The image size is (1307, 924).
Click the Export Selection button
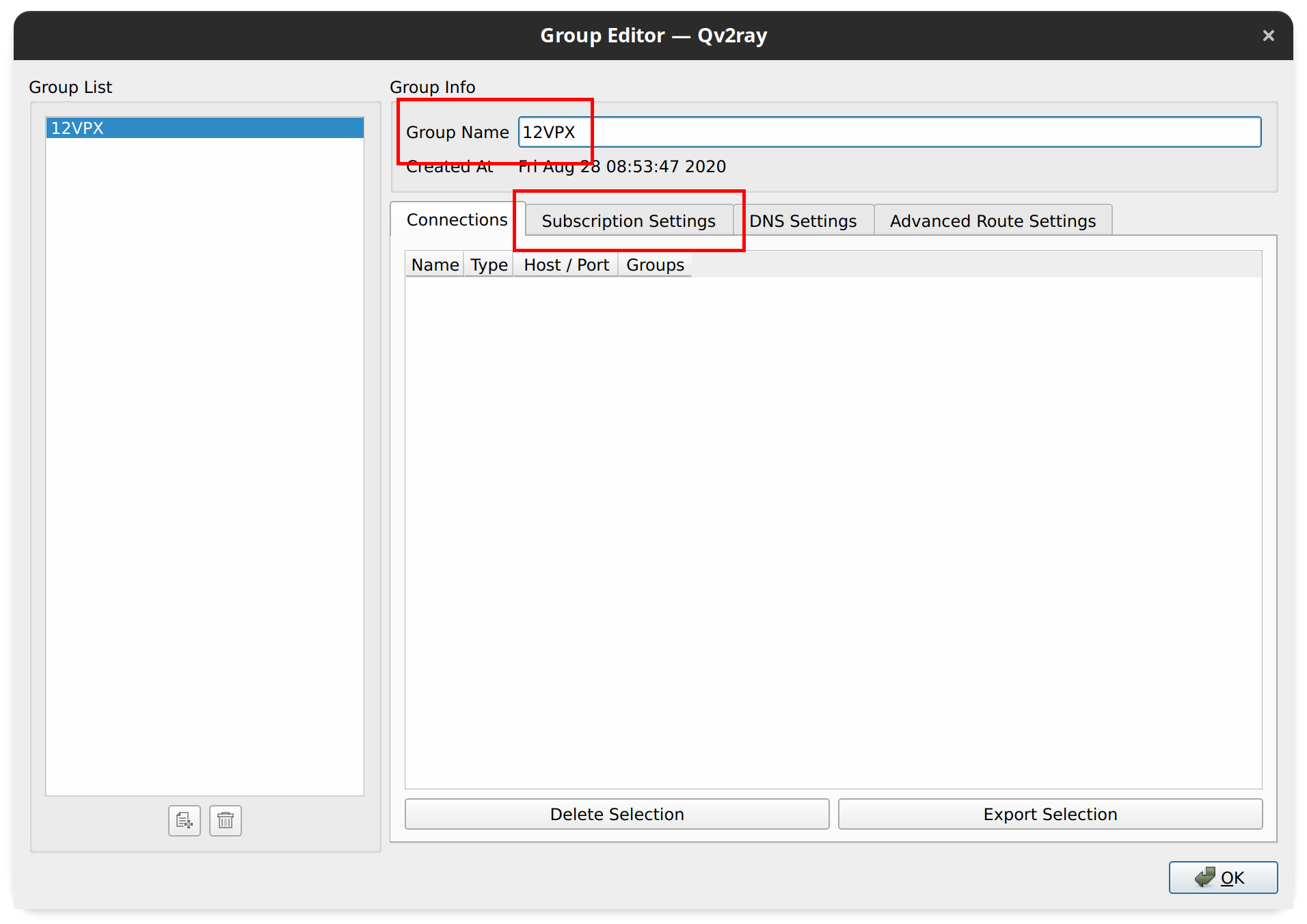click(x=1049, y=814)
